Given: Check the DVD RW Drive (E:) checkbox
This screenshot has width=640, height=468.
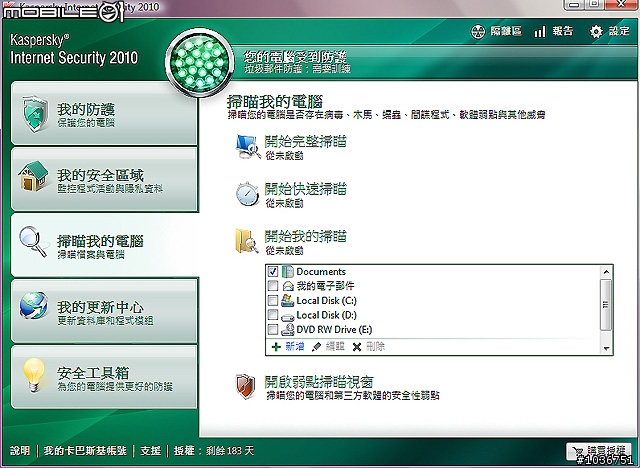Looking at the screenshot, I should (273, 329).
